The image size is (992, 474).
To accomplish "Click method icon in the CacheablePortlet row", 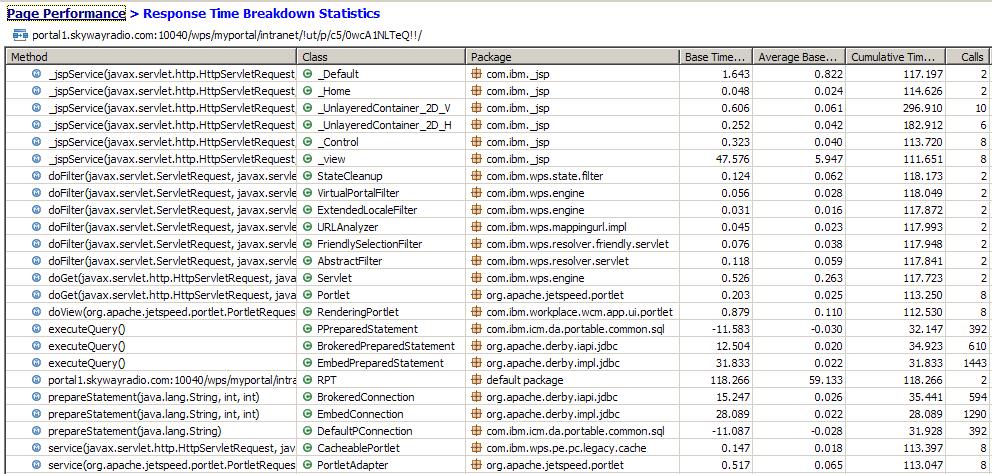I will click(x=37, y=448).
